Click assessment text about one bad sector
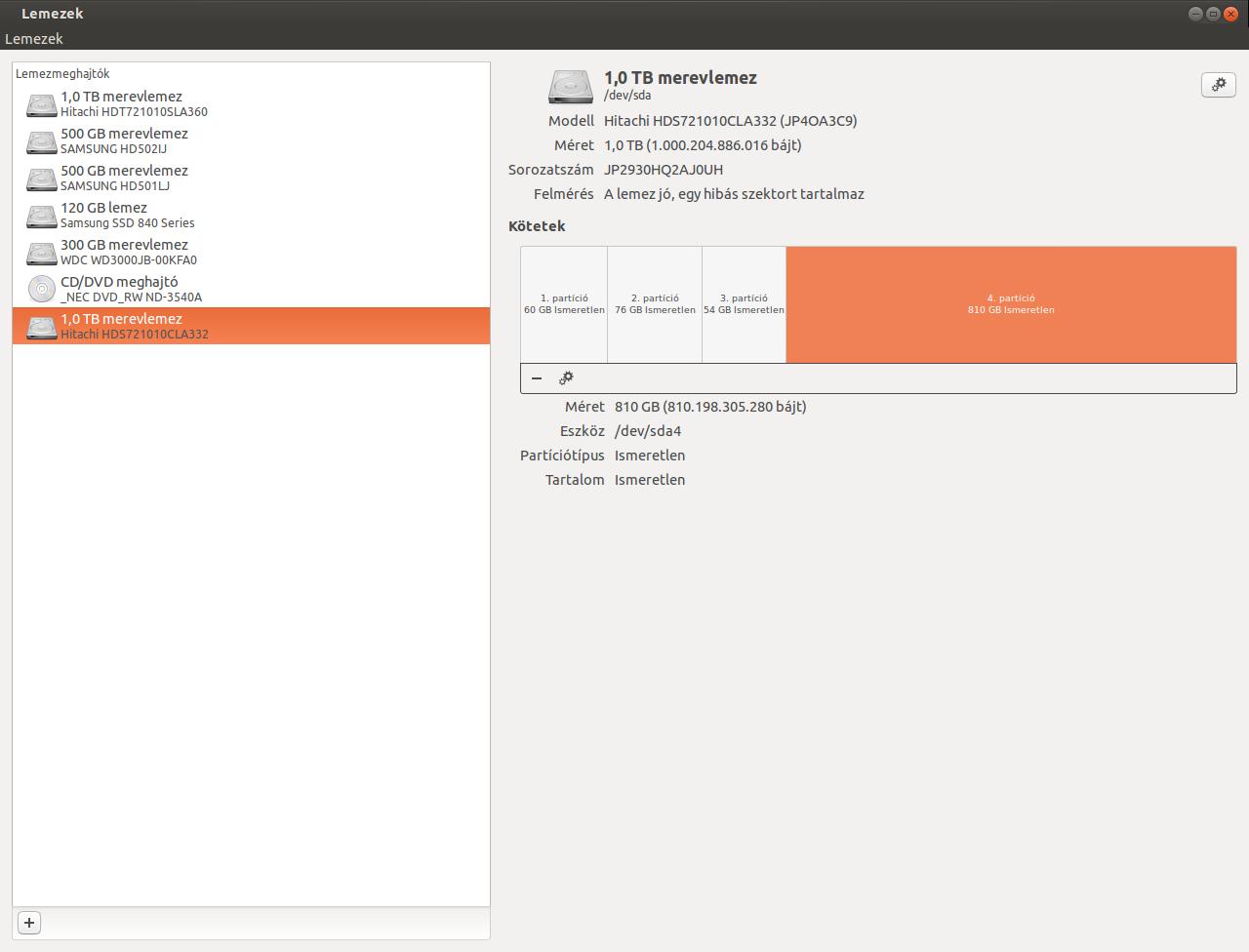The height and width of the screenshot is (952, 1249). click(734, 194)
